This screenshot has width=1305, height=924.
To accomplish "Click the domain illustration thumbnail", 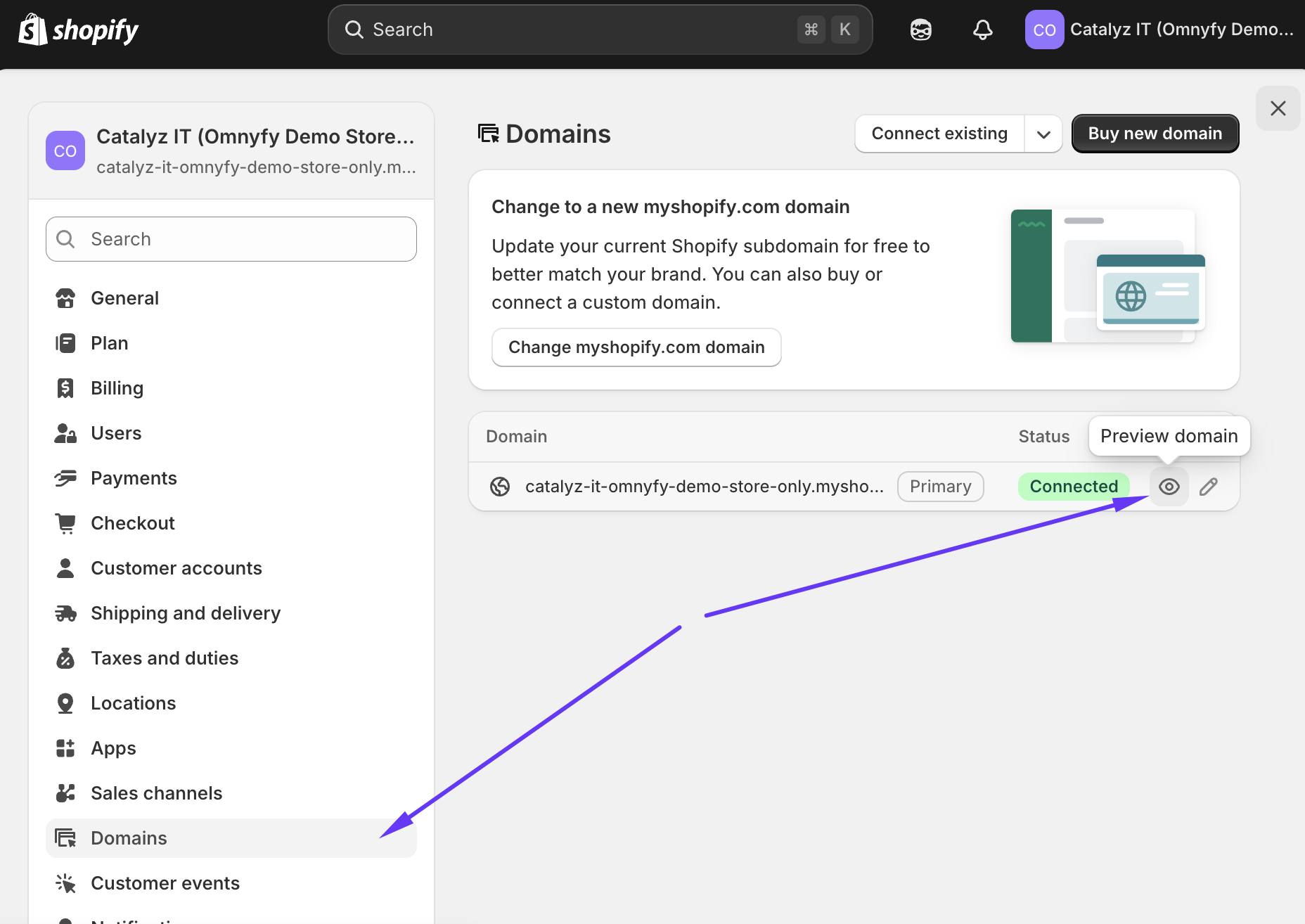I will pyautogui.click(x=1108, y=276).
